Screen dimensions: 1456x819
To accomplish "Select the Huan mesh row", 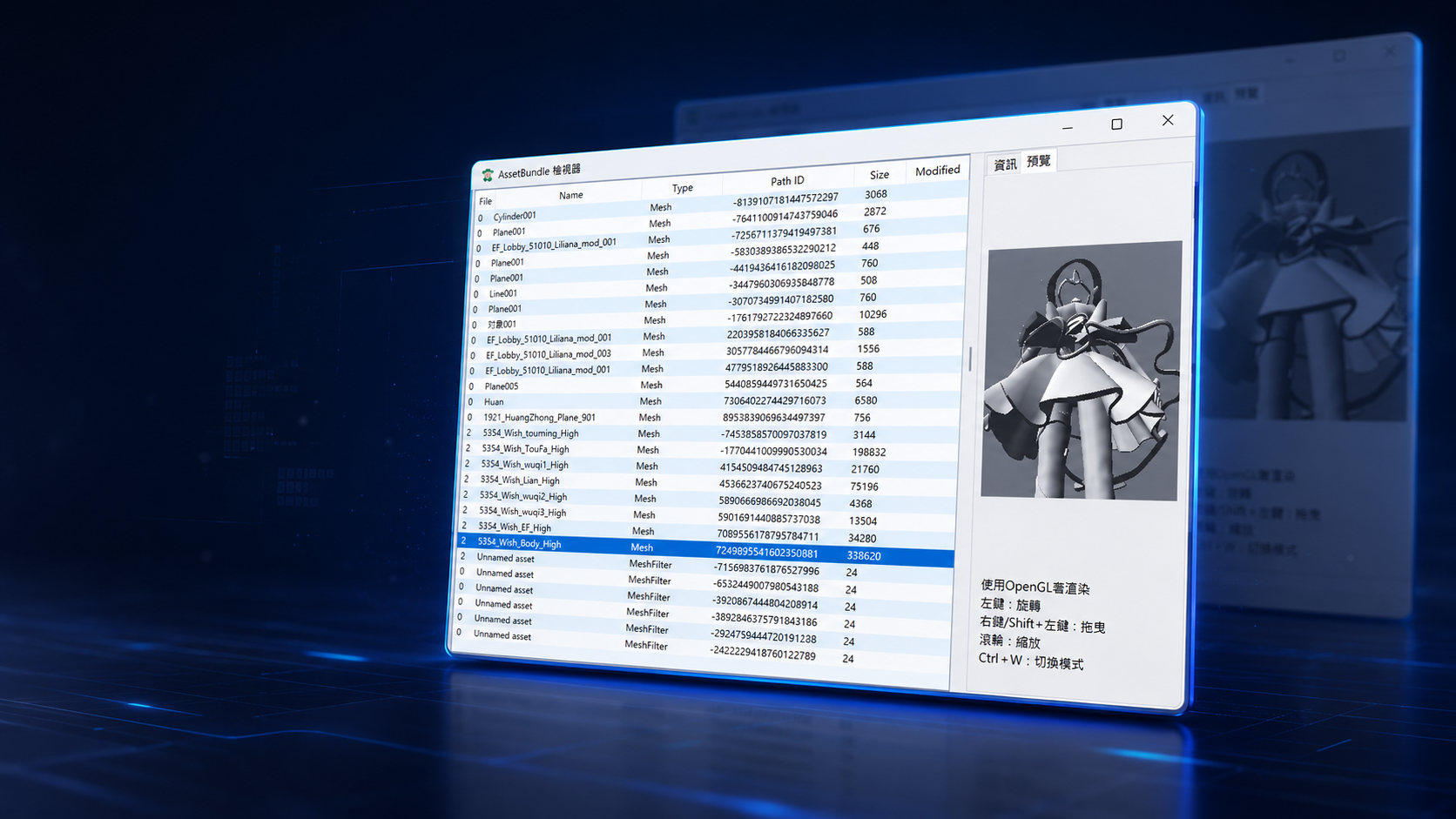I will click(x=715, y=401).
